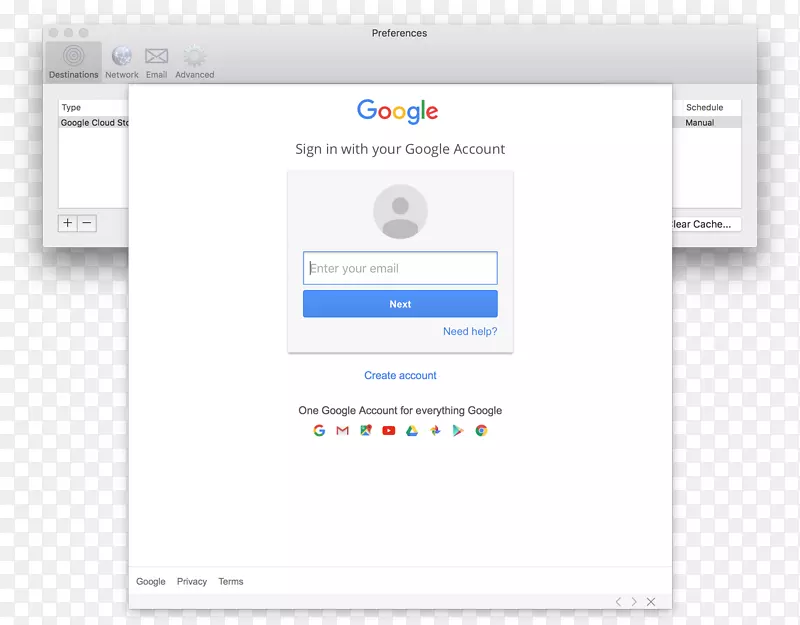
Task: Click the Google G service icon
Action: (319, 431)
